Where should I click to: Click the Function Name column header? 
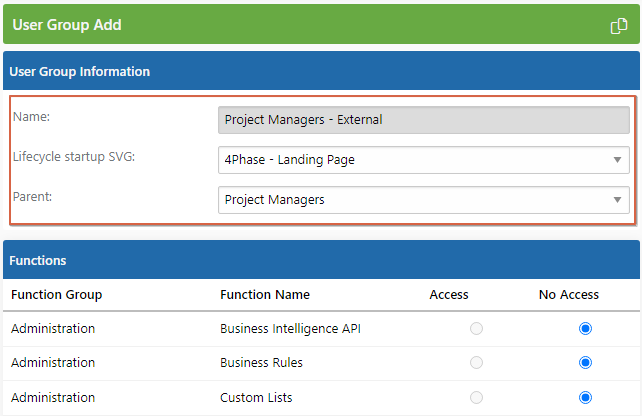click(x=265, y=295)
